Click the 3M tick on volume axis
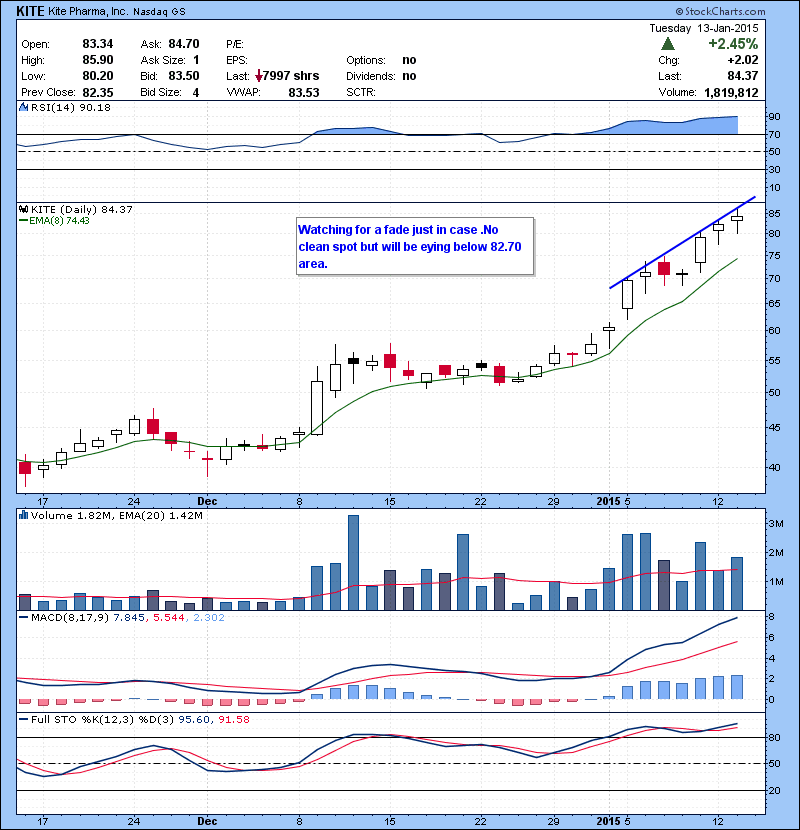The width and height of the screenshot is (800, 830). coord(776,524)
